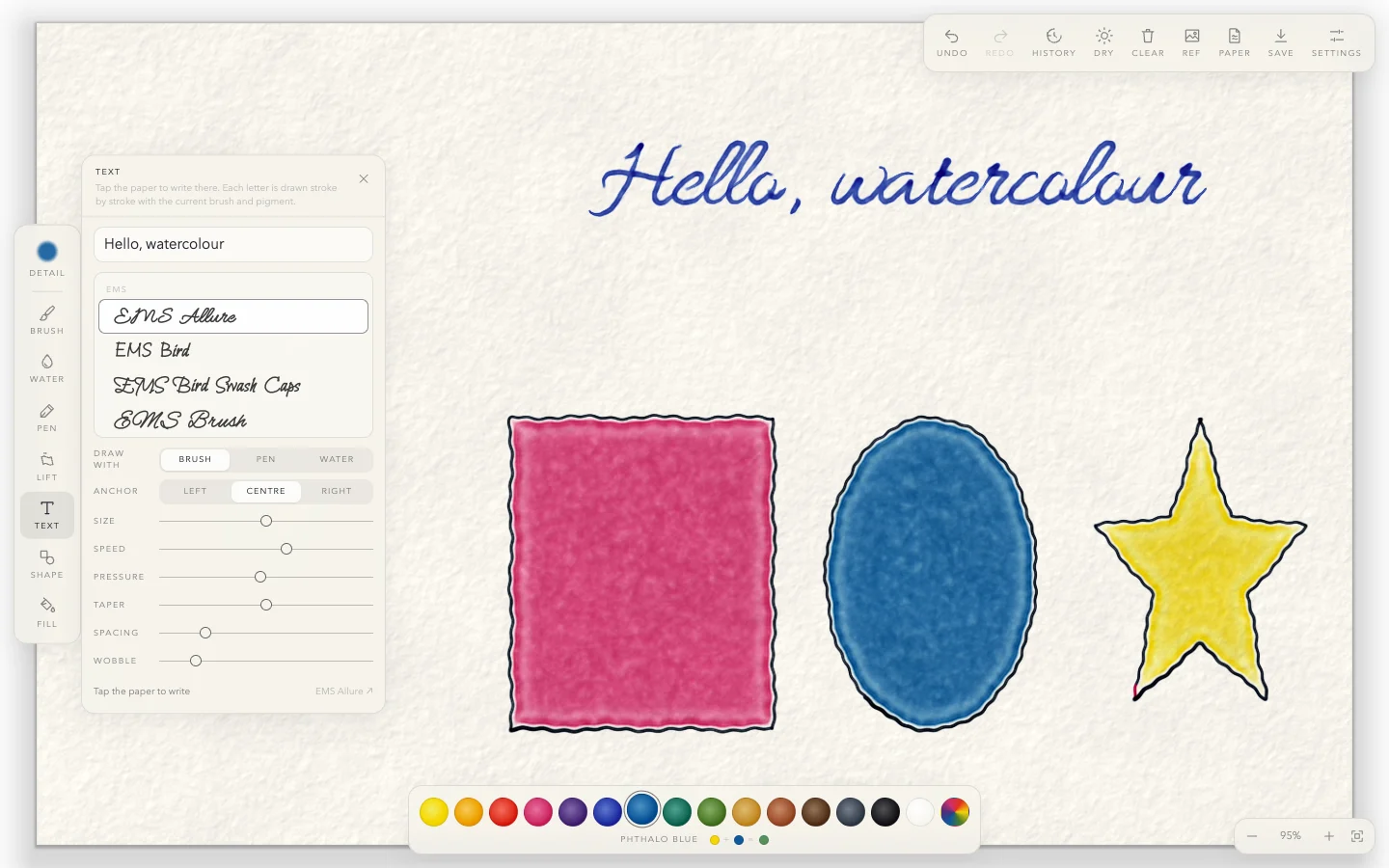Choose the EMS Bird font

pyautogui.click(x=233, y=350)
